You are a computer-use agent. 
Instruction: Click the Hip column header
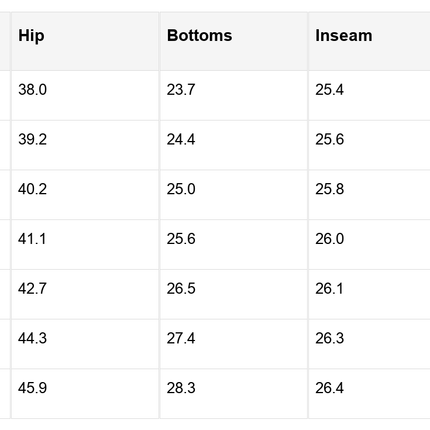point(31,36)
